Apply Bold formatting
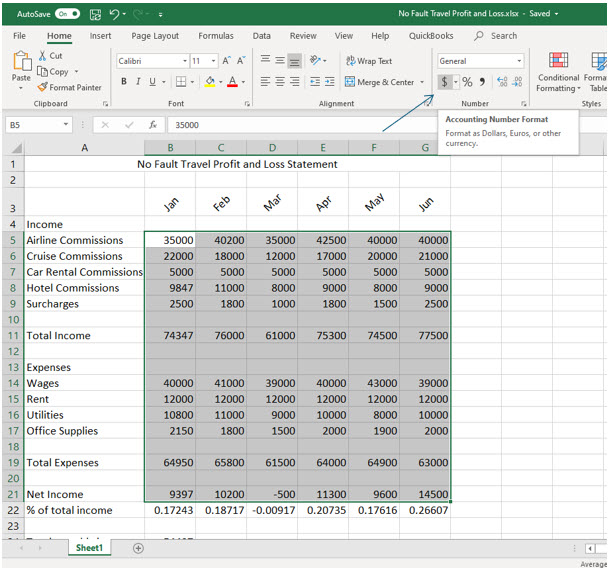The image size is (610, 570). point(124,81)
